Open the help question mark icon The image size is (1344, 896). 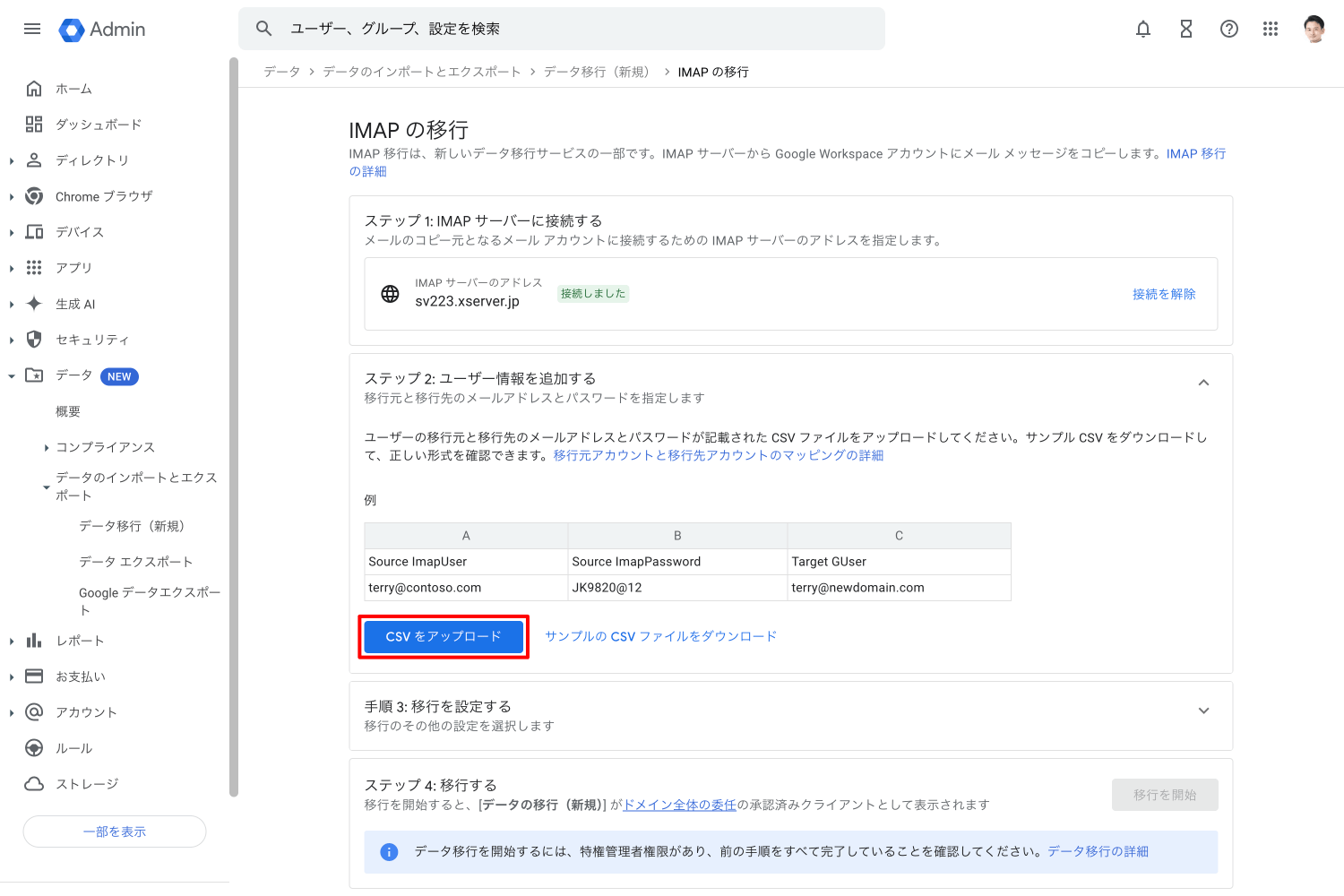click(1229, 29)
